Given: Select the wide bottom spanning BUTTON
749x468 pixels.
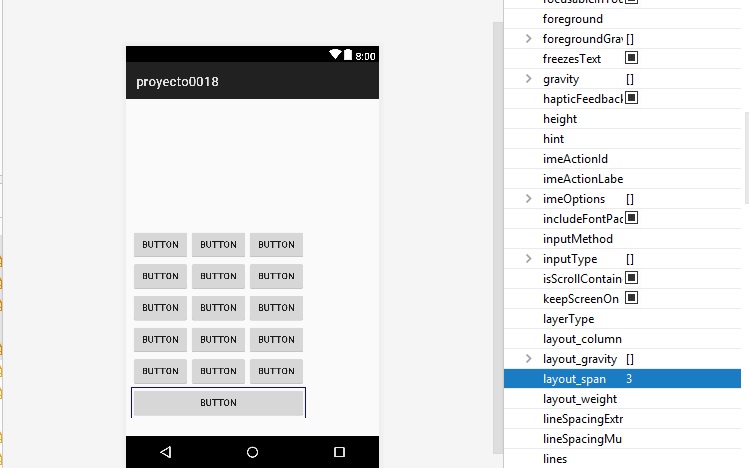Looking at the screenshot, I should pyautogui.click(x=218, y=403).
